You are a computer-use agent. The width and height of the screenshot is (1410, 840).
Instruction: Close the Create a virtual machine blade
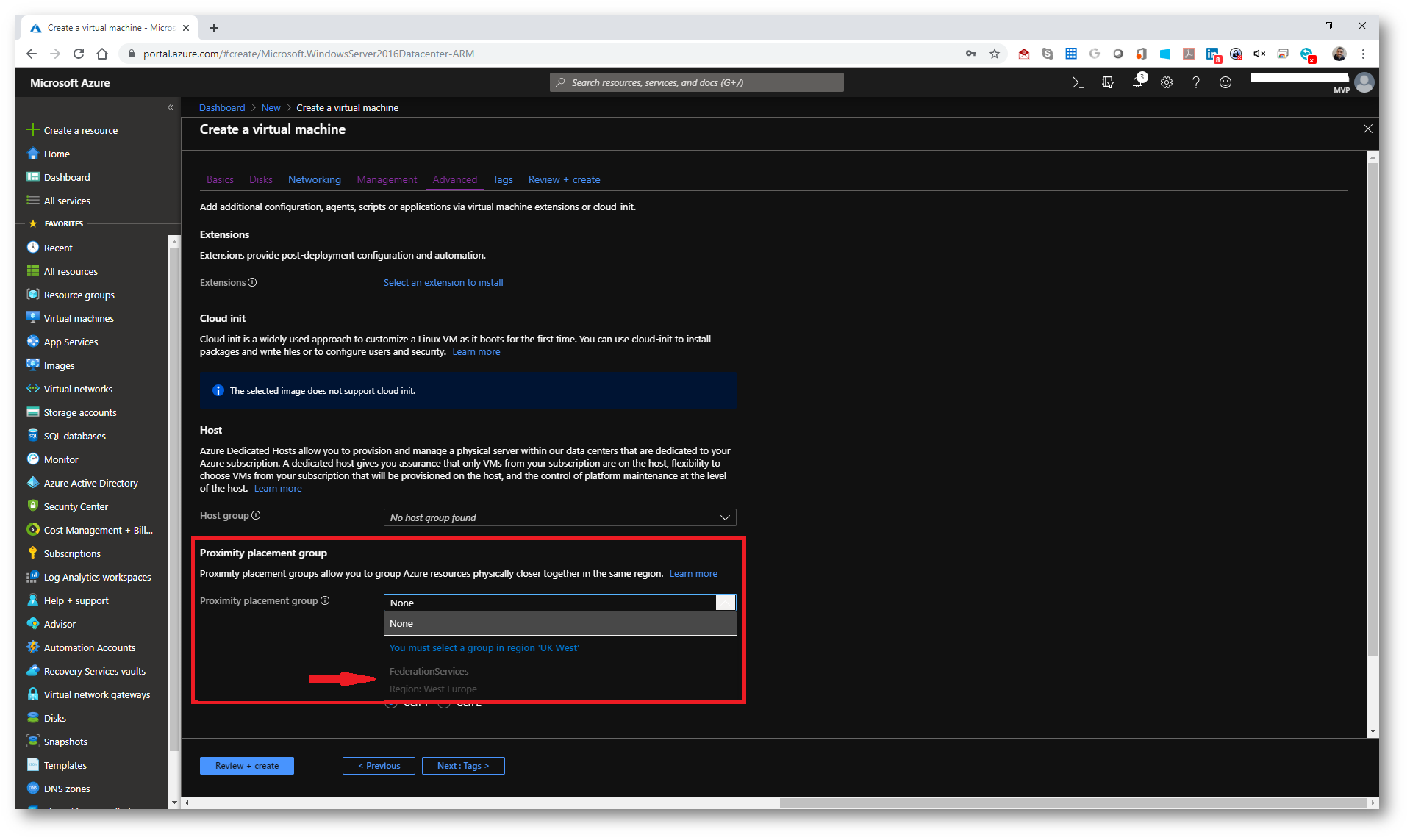coord(1367,129)
